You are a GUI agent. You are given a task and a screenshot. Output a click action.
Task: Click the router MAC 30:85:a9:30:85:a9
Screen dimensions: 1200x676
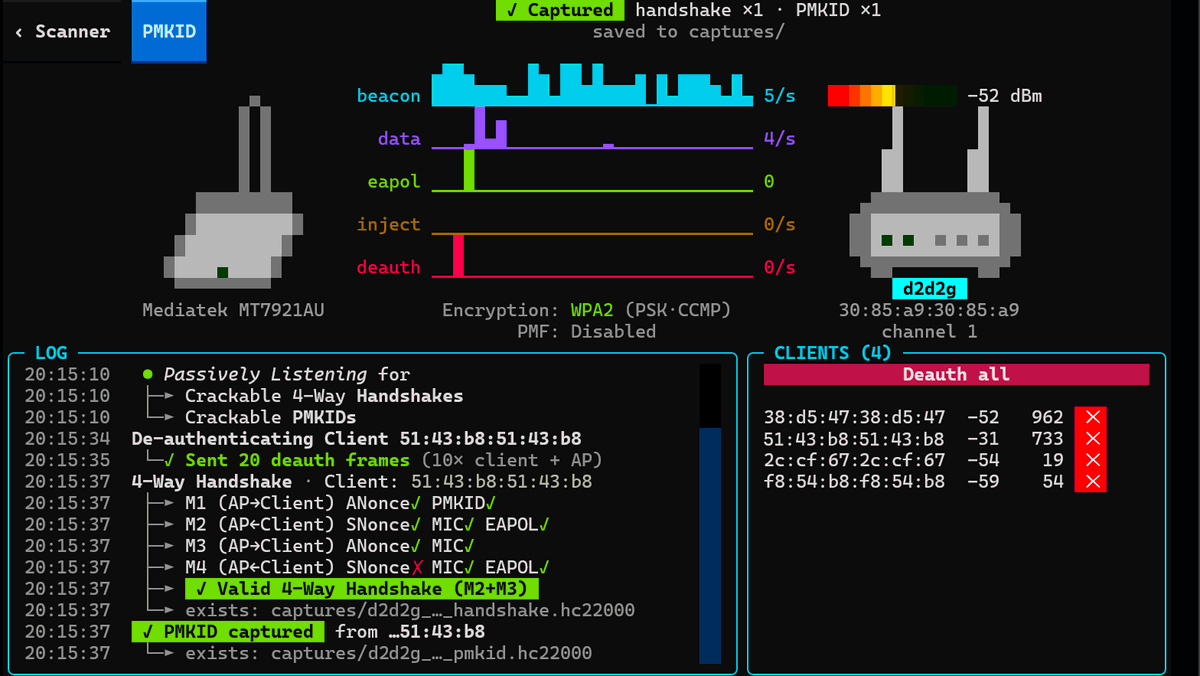pos(929,310)
